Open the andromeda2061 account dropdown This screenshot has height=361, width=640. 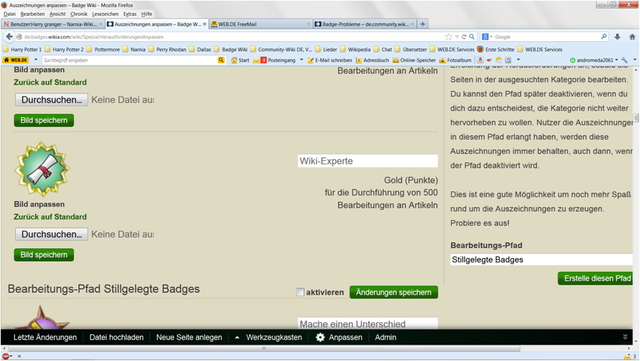tap(594, 60)
